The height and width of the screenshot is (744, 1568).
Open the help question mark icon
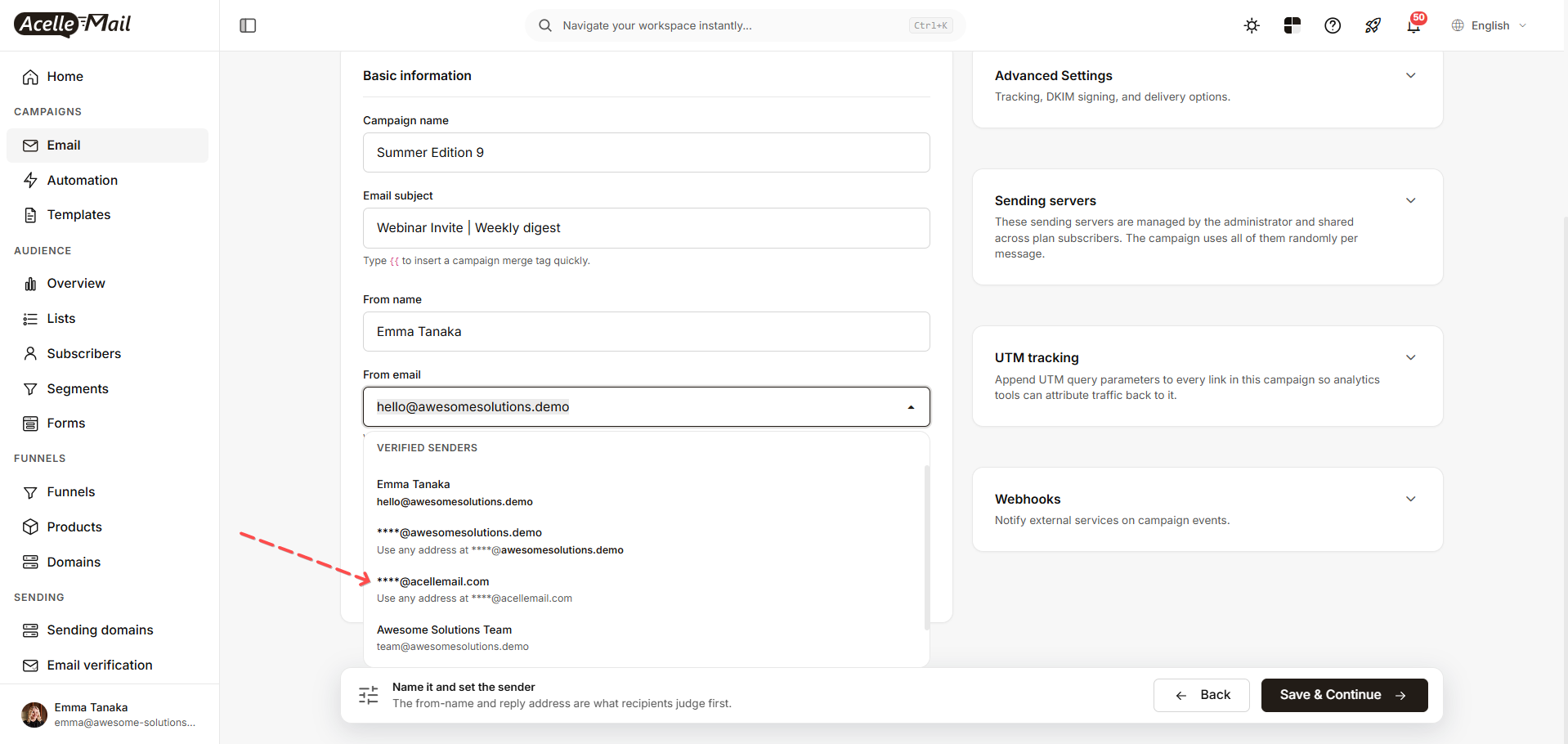tap(1333, 25)
